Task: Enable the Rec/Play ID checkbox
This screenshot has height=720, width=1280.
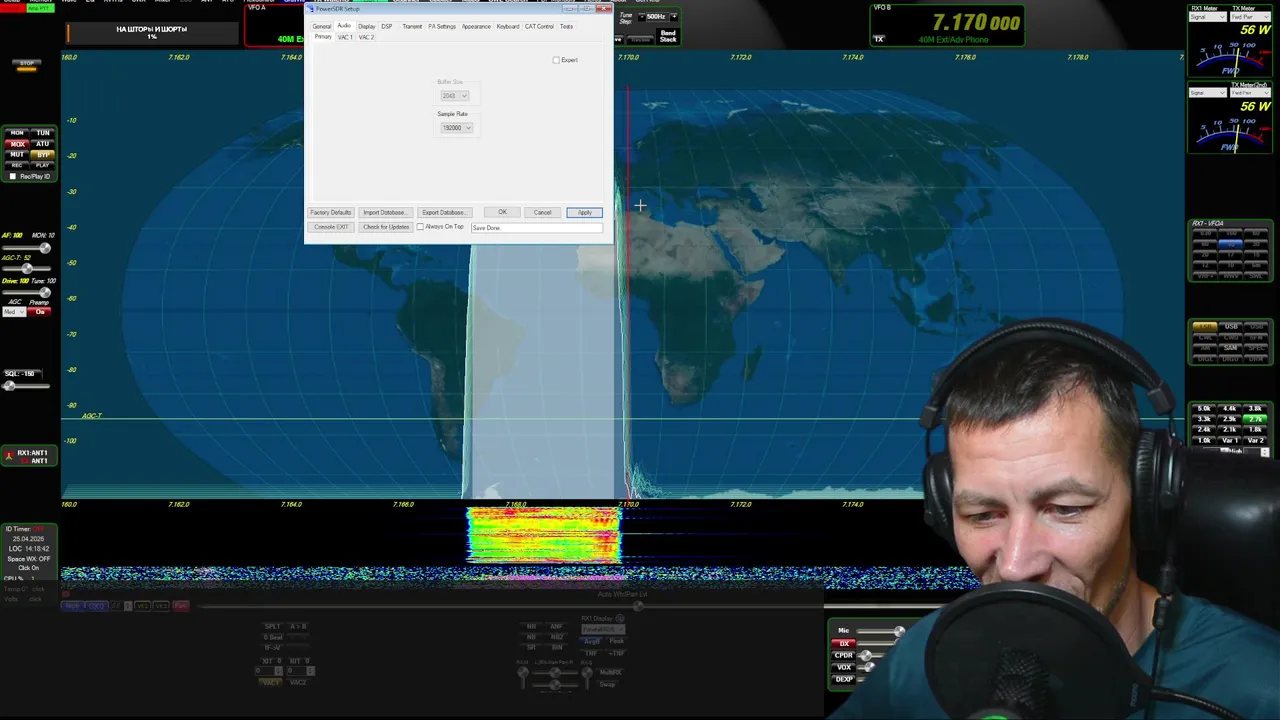Action: click(12, 177)
